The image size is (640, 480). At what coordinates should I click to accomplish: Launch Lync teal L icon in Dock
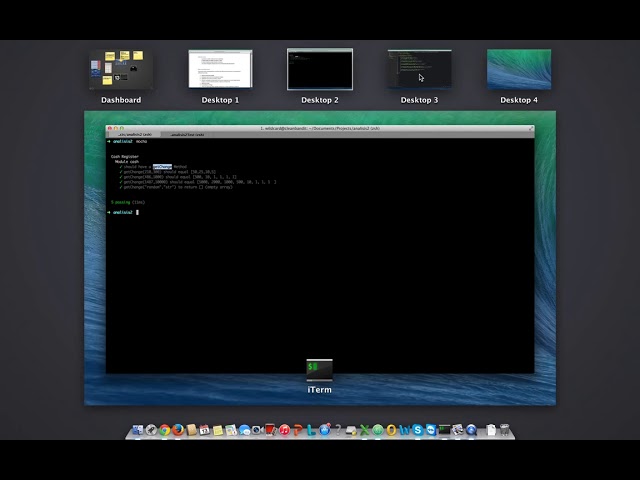coord(311,430)
